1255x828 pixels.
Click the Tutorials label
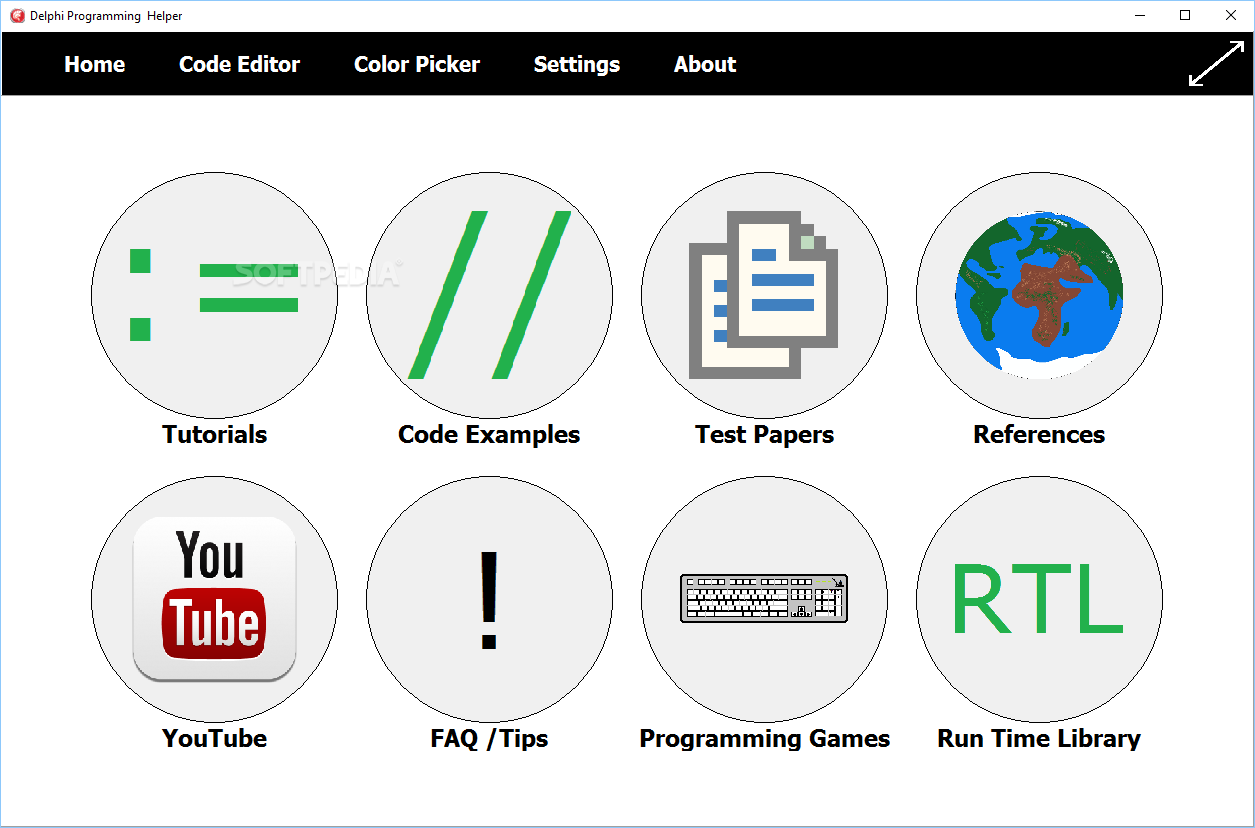(x=214, y=435)
